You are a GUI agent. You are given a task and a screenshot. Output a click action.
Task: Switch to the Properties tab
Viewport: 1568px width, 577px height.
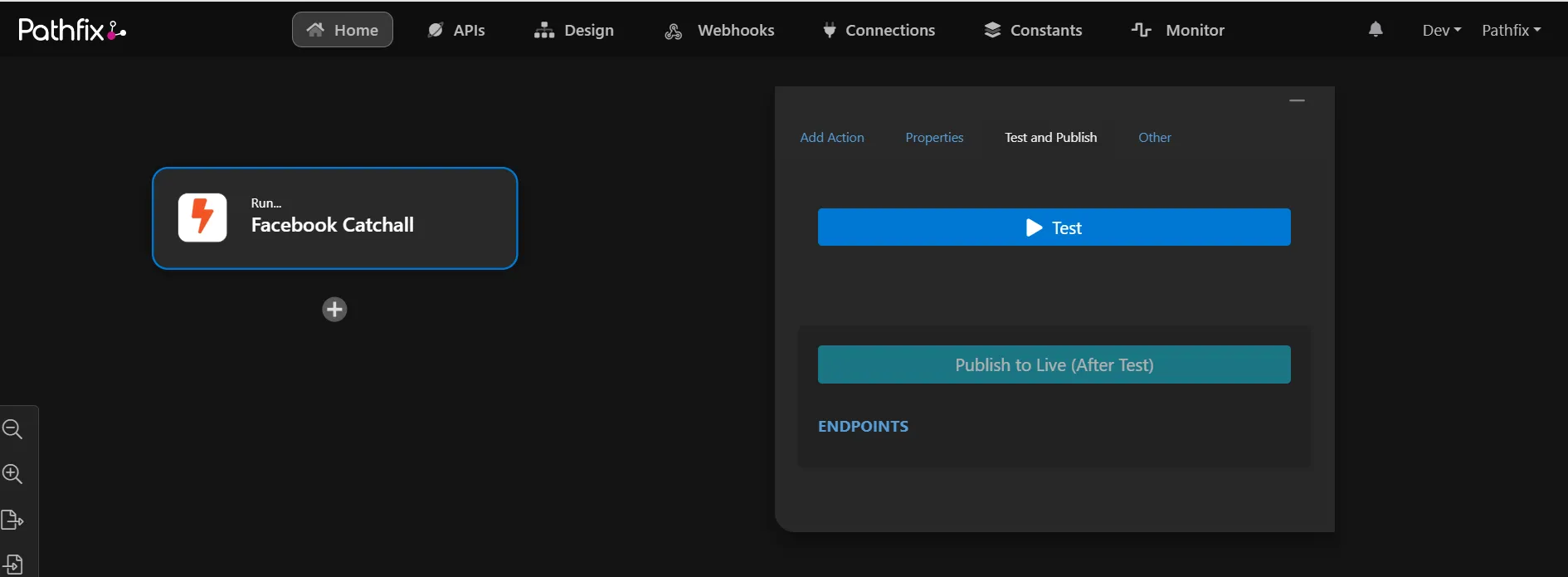click(x=934, y=137)
